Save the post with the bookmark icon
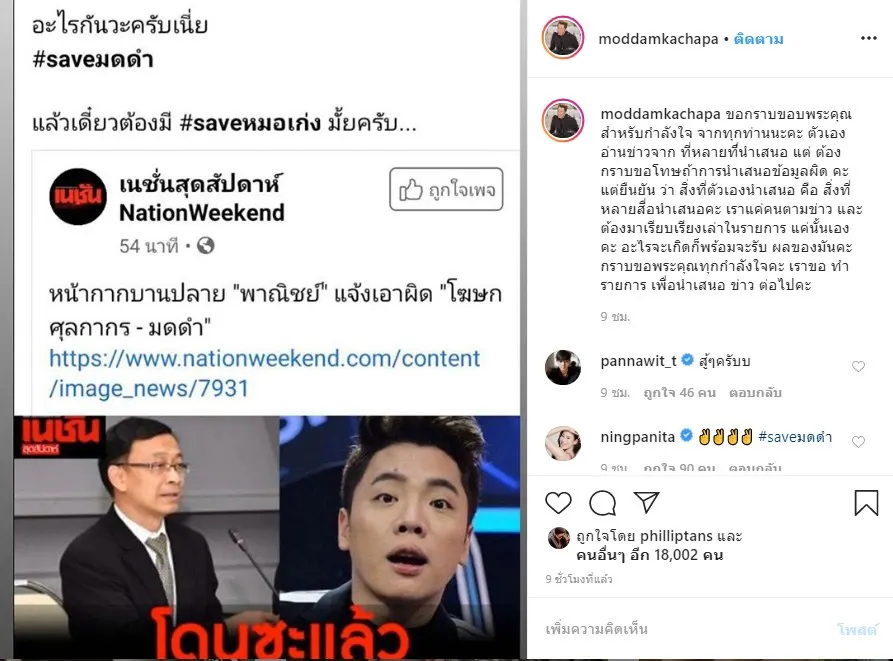The image size is (893, 661). click(866, 503)
